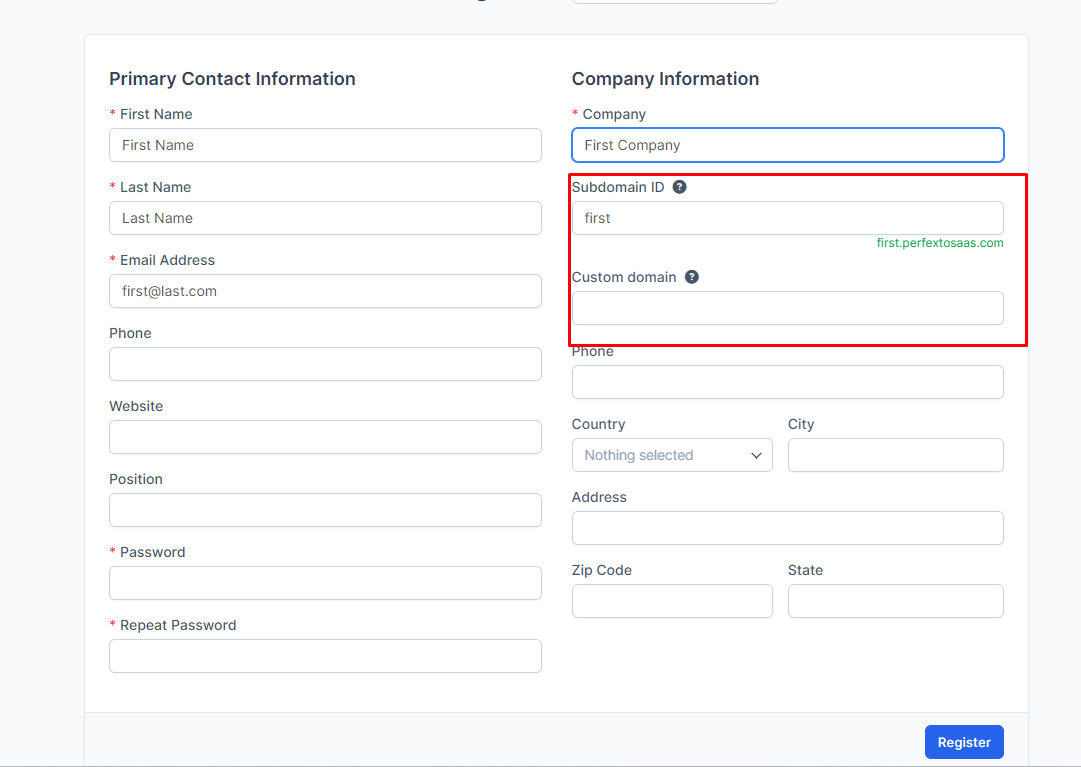Select the green first.perfextosaas.com text
Screen dimensions: 1081x767
pyautogui.click(x=940, y=243)
